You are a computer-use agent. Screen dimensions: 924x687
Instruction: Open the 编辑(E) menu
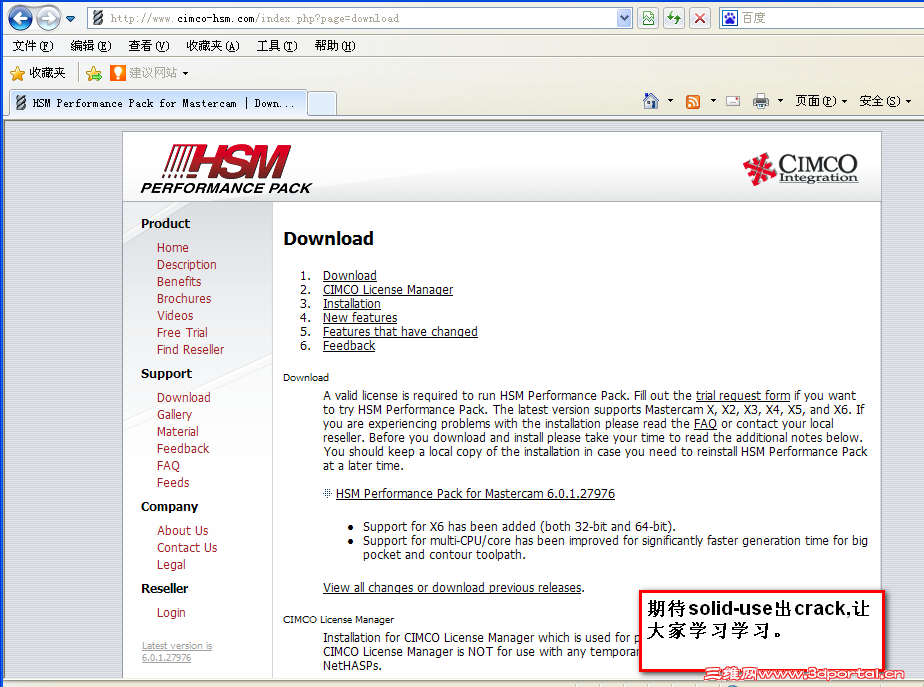(91, 45)
